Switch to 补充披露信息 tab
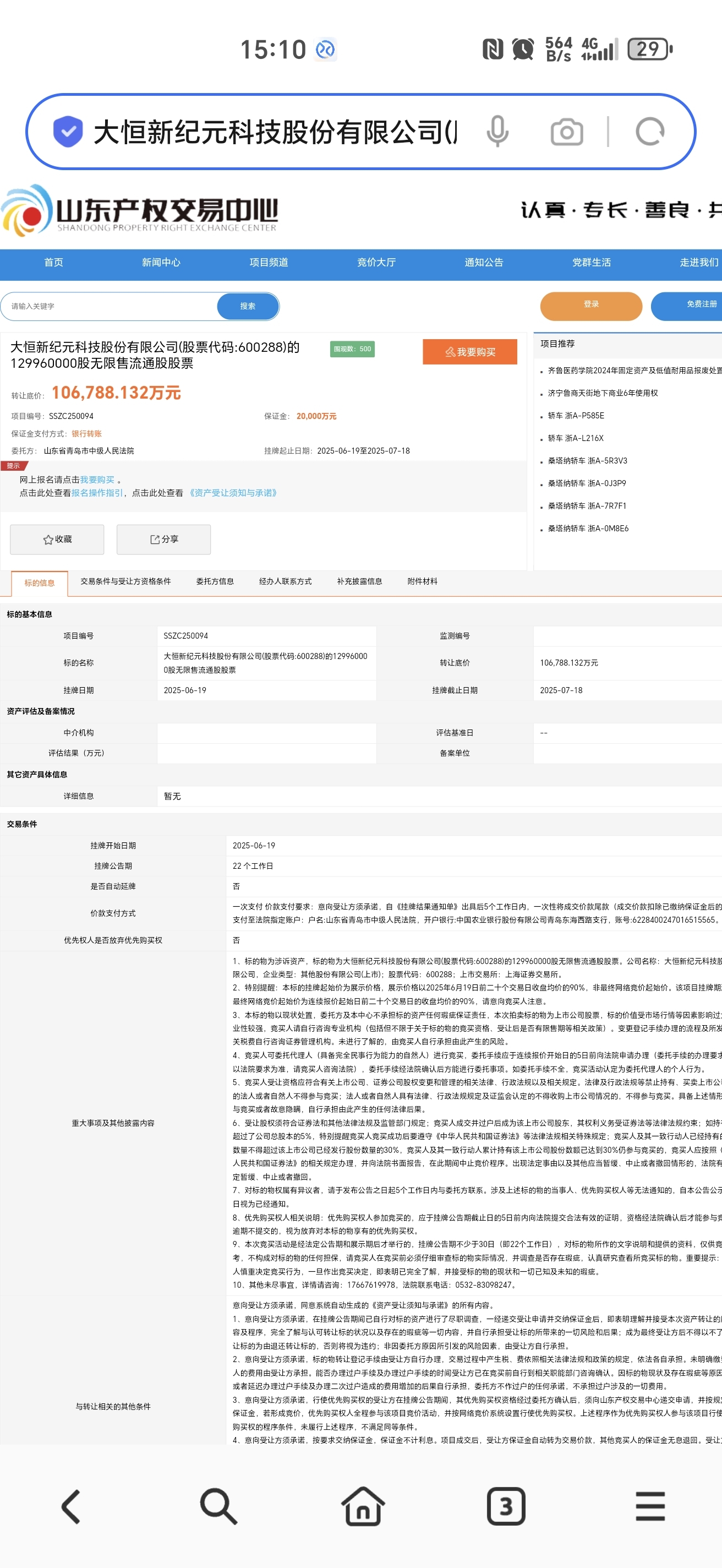Viewport: 722px width, 1568px height. point(359,581)
